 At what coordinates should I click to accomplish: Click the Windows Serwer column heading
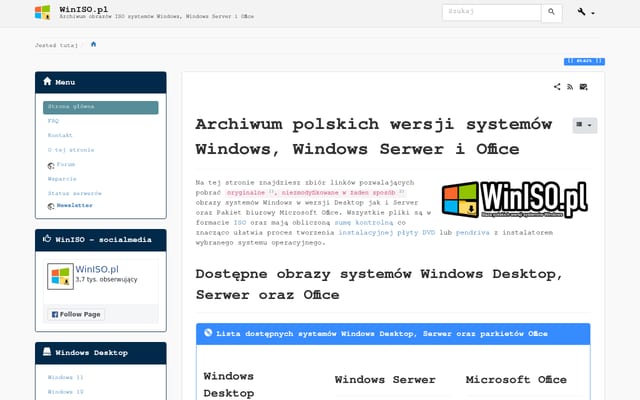[385, 380]
